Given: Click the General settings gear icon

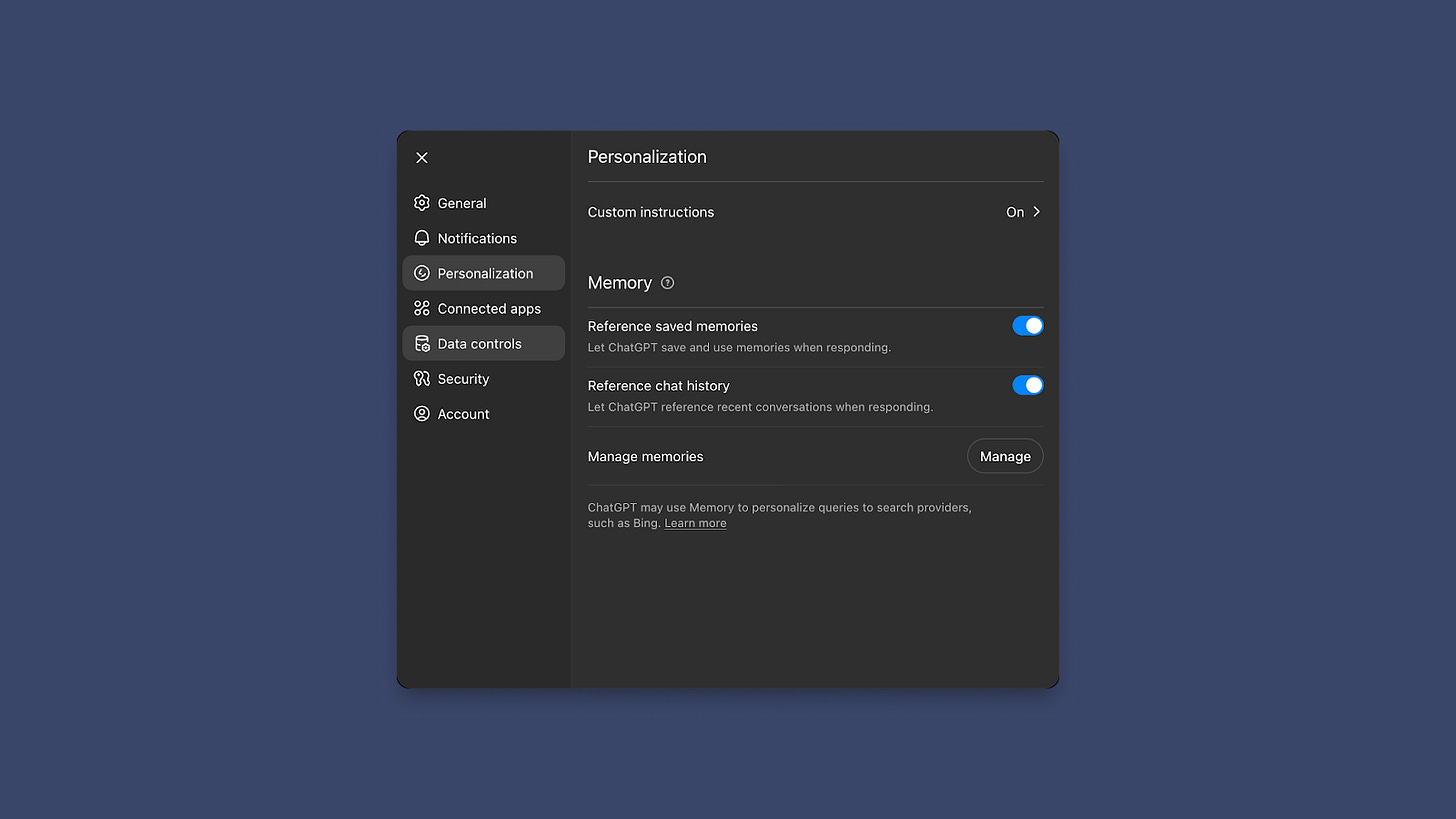Looking at the screenshot, I should (x=421, y=203).
